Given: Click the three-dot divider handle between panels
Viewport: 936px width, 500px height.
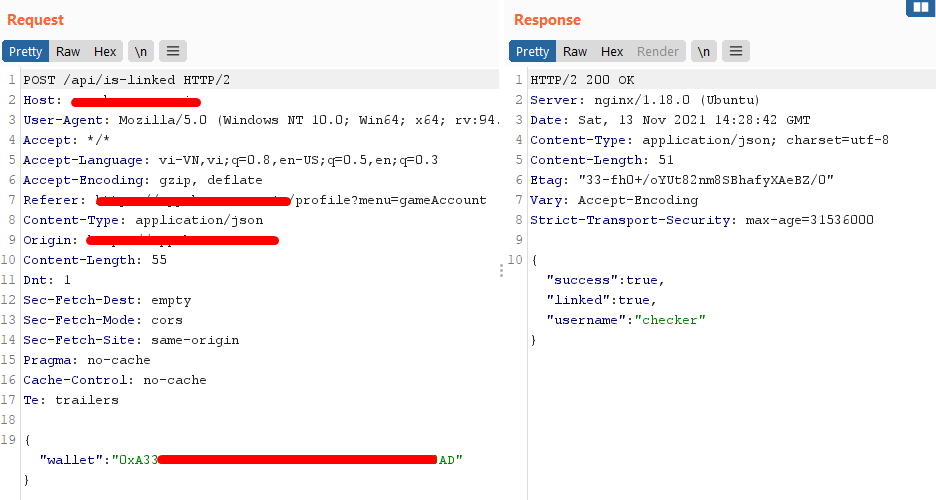Looking at the screenshot, I should (501, 270).
